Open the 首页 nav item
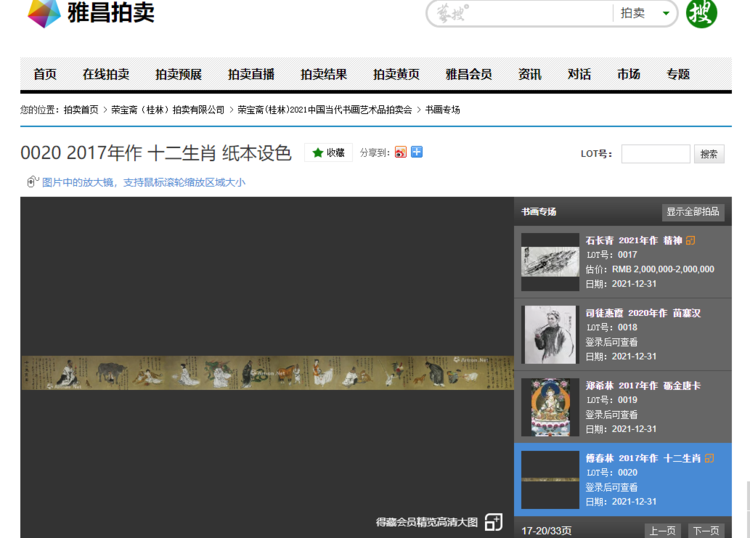750x538 pixels. (45, 74)
